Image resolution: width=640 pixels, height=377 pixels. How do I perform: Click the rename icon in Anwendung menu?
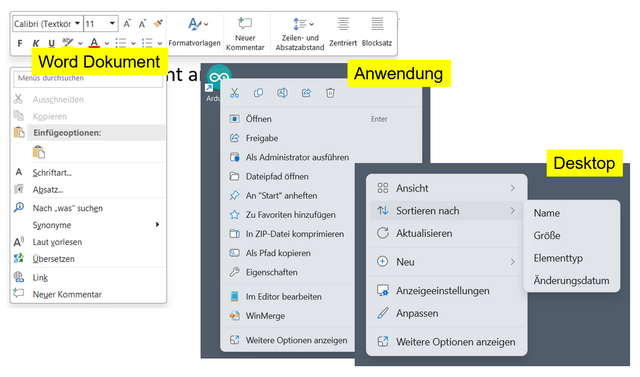tap(282, 93)
